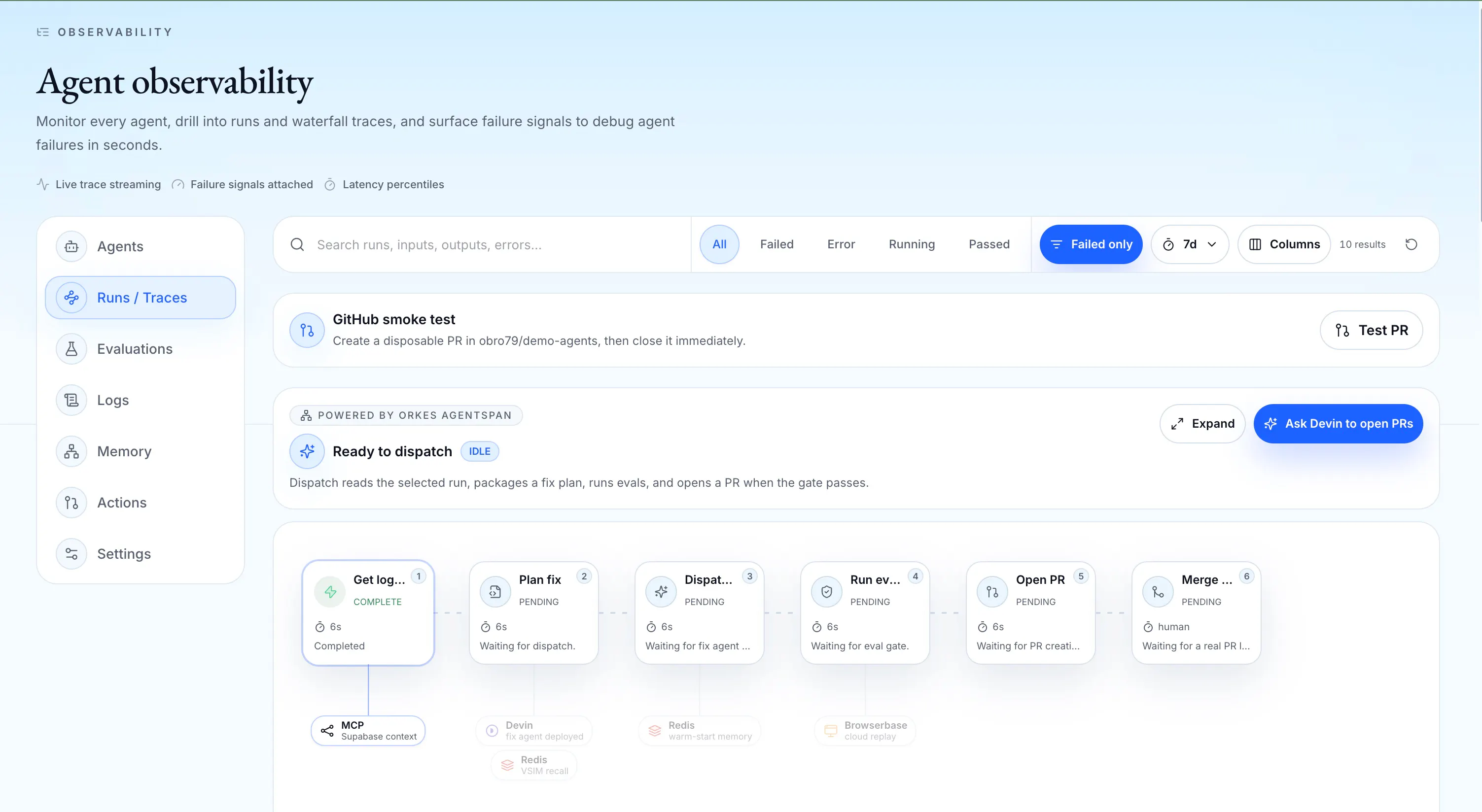Click the Ready to dispatch sparkle icon
Screen dimensions: 1482x812
307,451
